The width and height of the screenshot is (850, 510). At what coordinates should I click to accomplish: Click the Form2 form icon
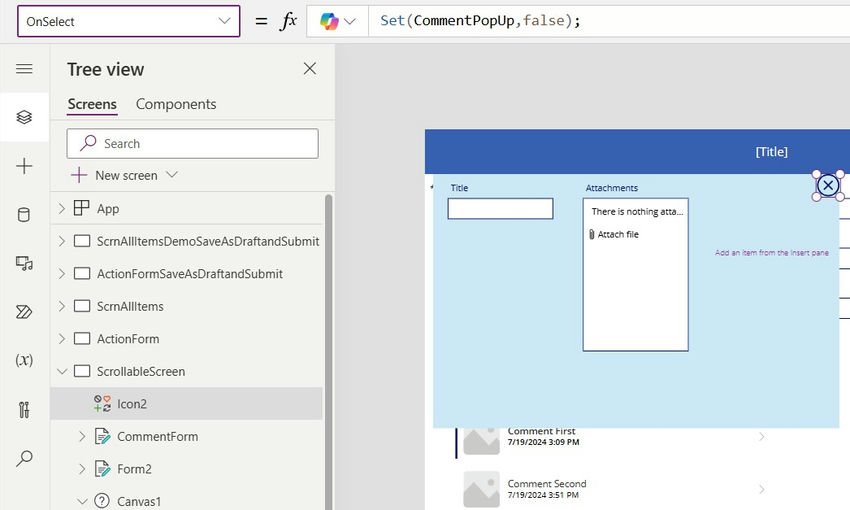(x=102, y=468)
